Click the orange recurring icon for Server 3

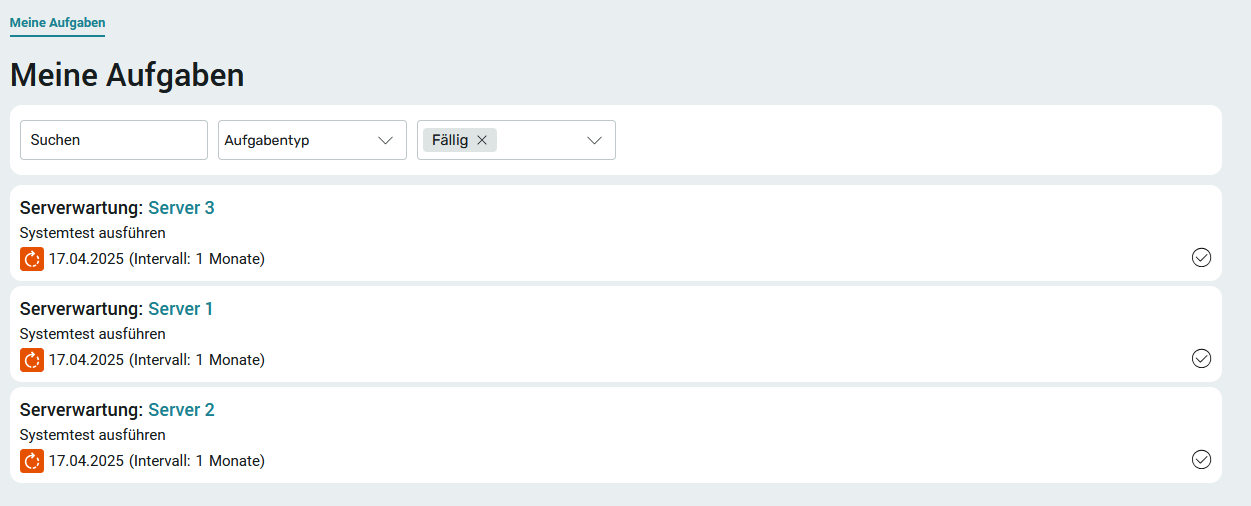click(32, 259)
